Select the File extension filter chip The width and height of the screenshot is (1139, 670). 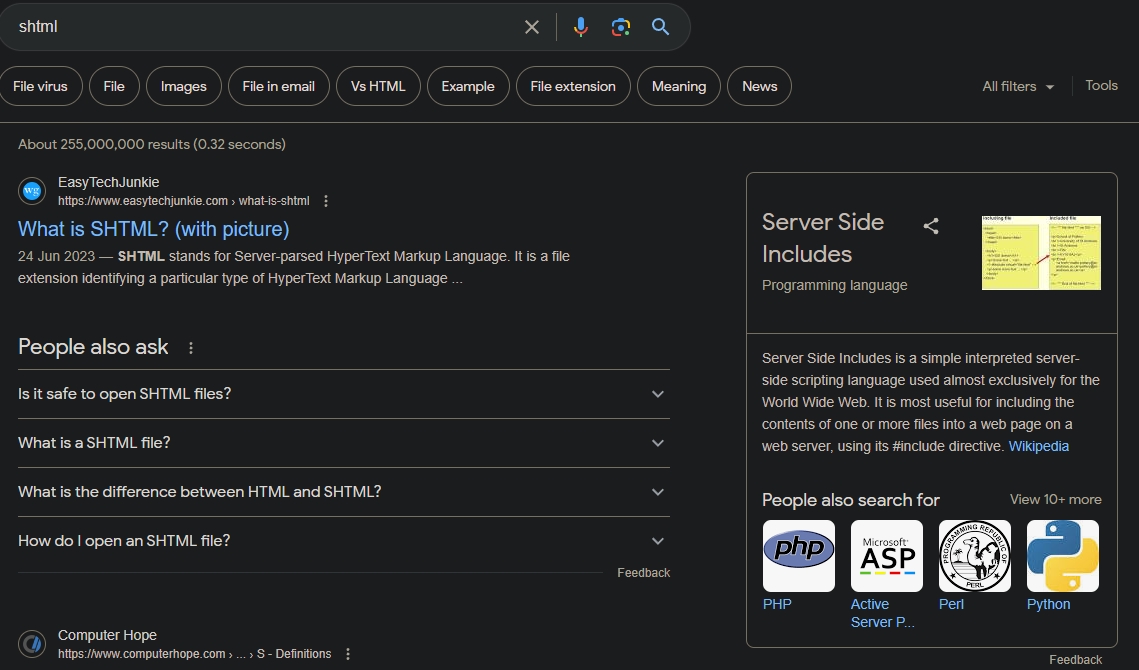coord(573,87)
